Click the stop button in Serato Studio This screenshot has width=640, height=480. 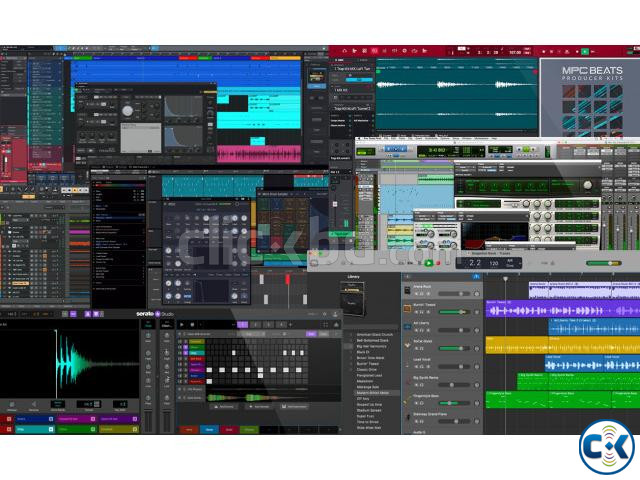point(192,324)
